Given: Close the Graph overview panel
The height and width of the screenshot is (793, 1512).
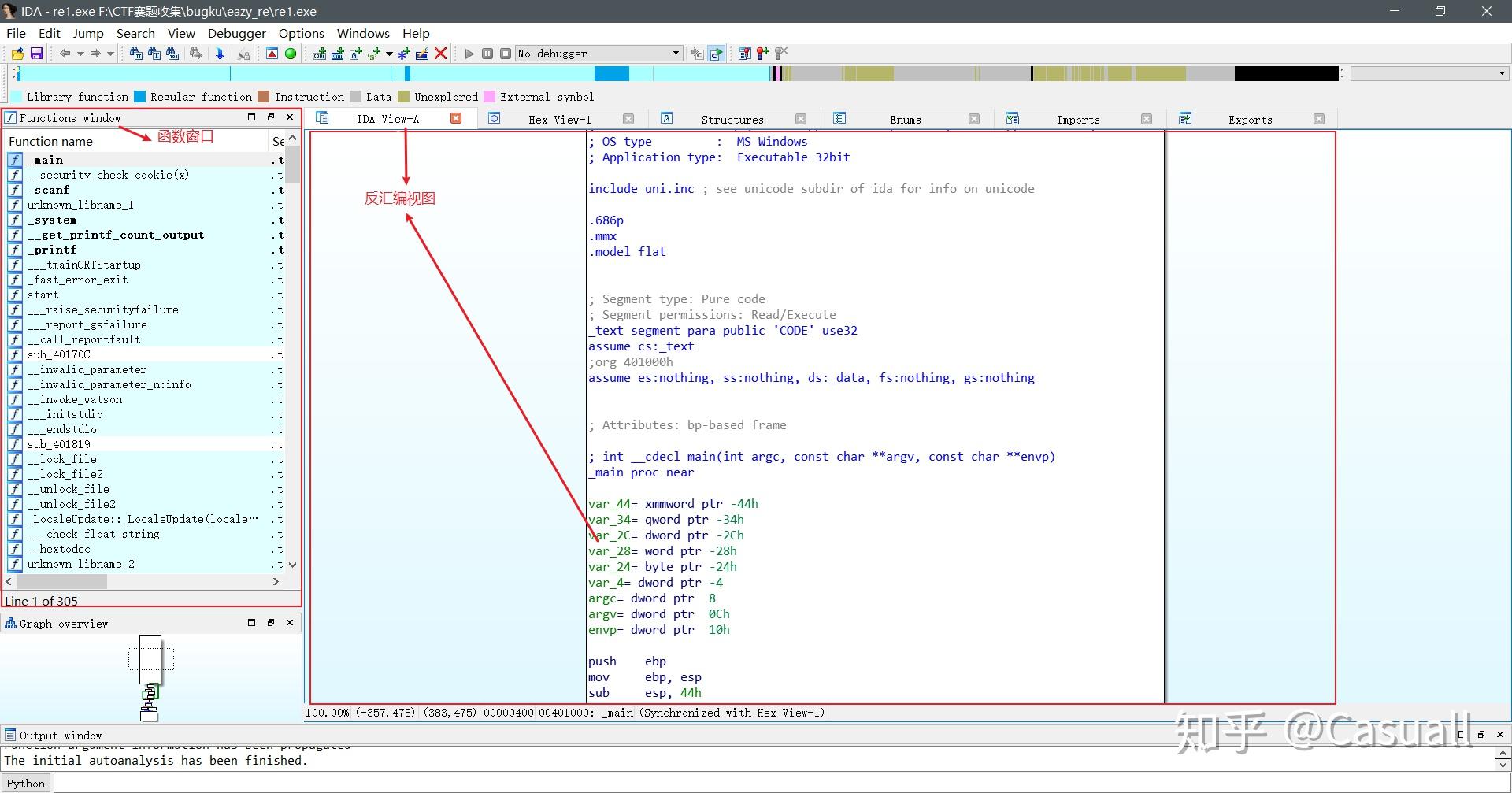Looking at the screenshot, I should click(290, 622).
